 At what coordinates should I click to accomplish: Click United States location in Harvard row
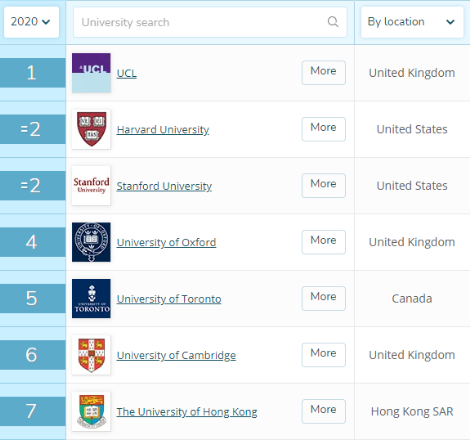(x=412, y=129)
